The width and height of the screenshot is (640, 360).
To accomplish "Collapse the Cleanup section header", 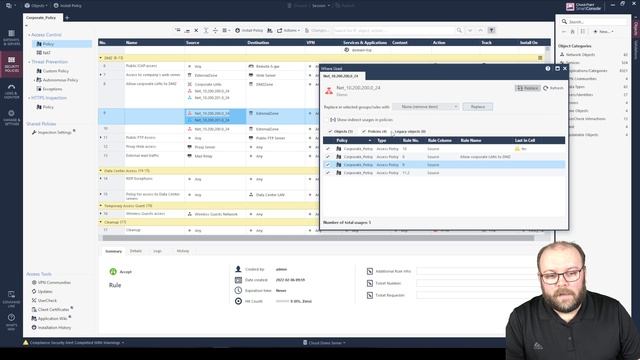I will (101, 222).
